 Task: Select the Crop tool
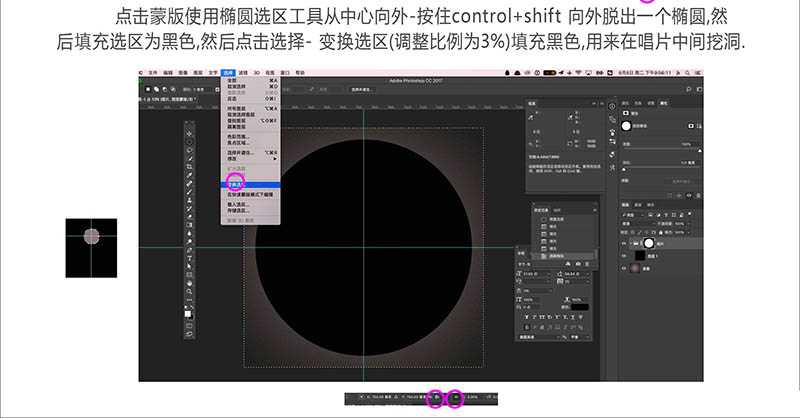(189, 166)
